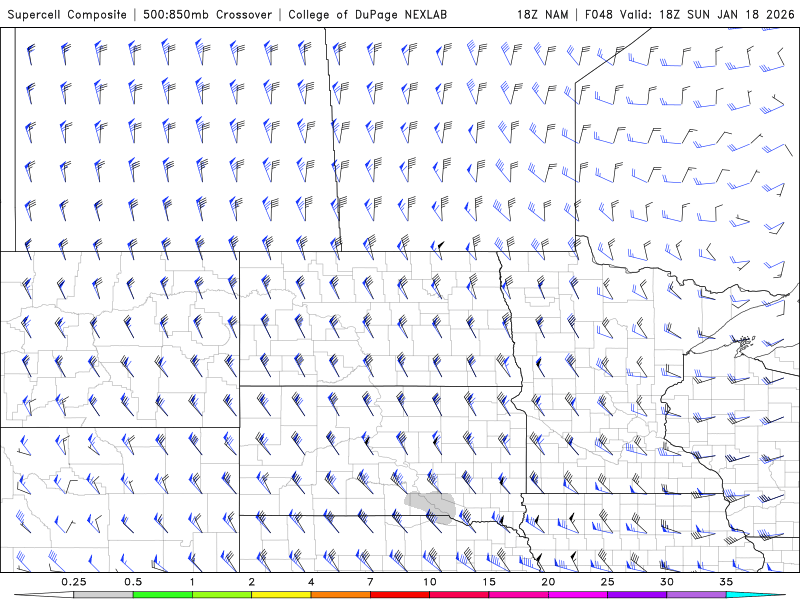Select the purple 25–30 color bar segment

(x=637, y=595)
